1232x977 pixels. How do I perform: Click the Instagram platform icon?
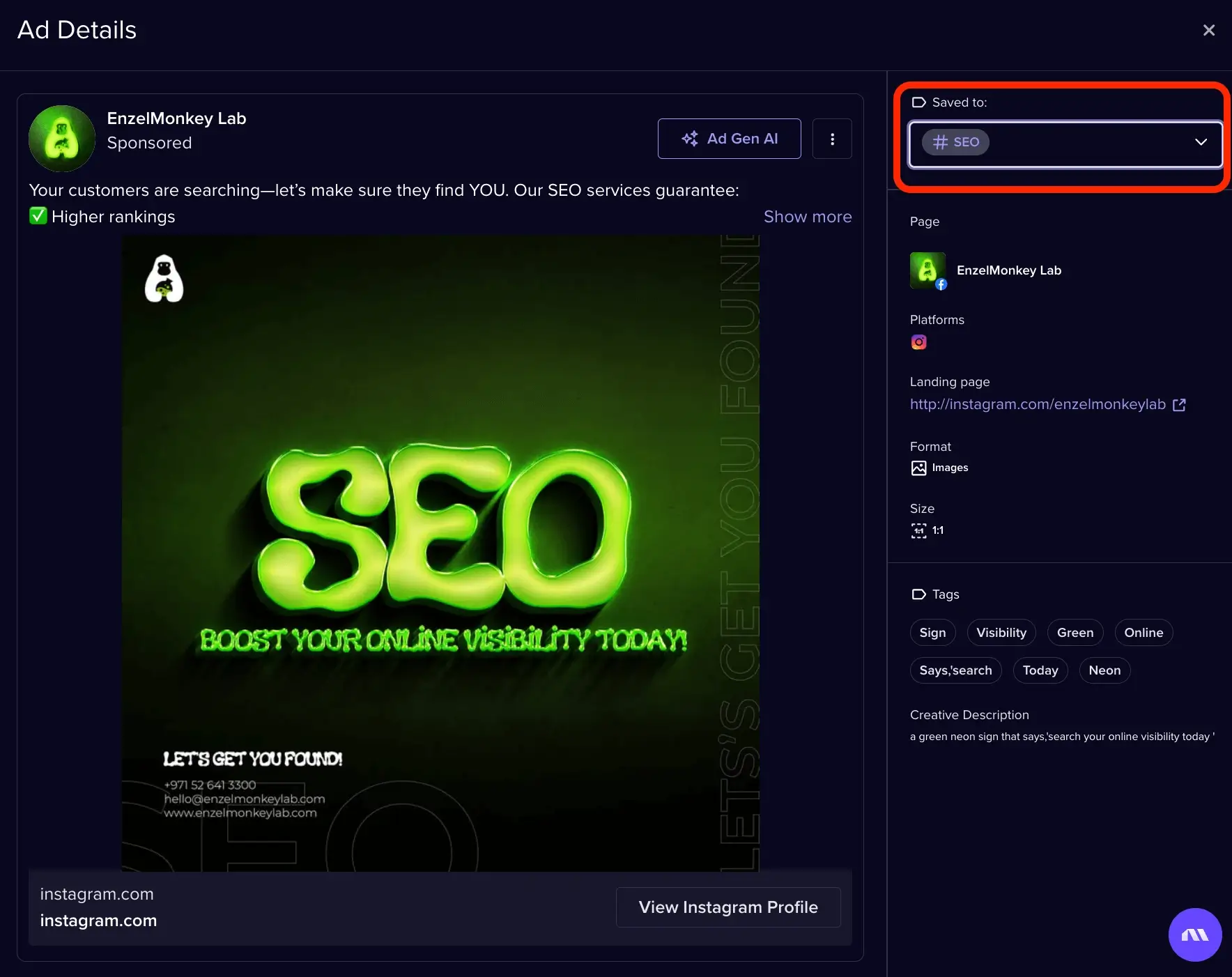[918, 342]
